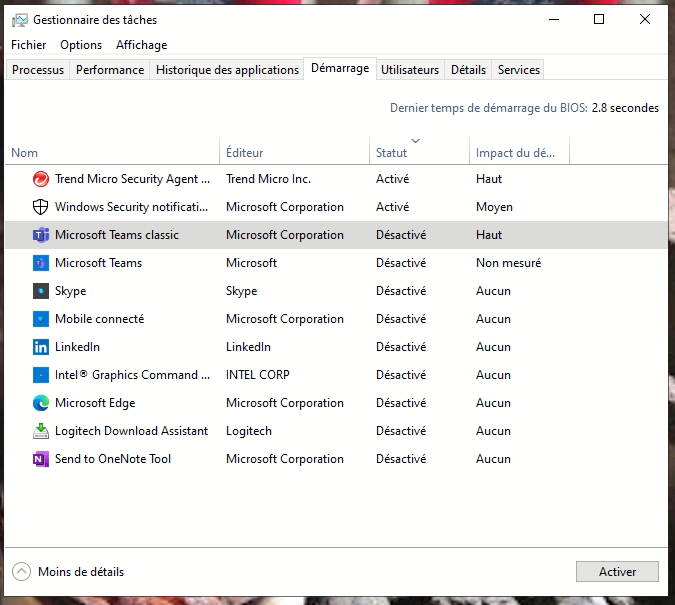
Task: Click the Skype app icon
Action: [40, 291]
